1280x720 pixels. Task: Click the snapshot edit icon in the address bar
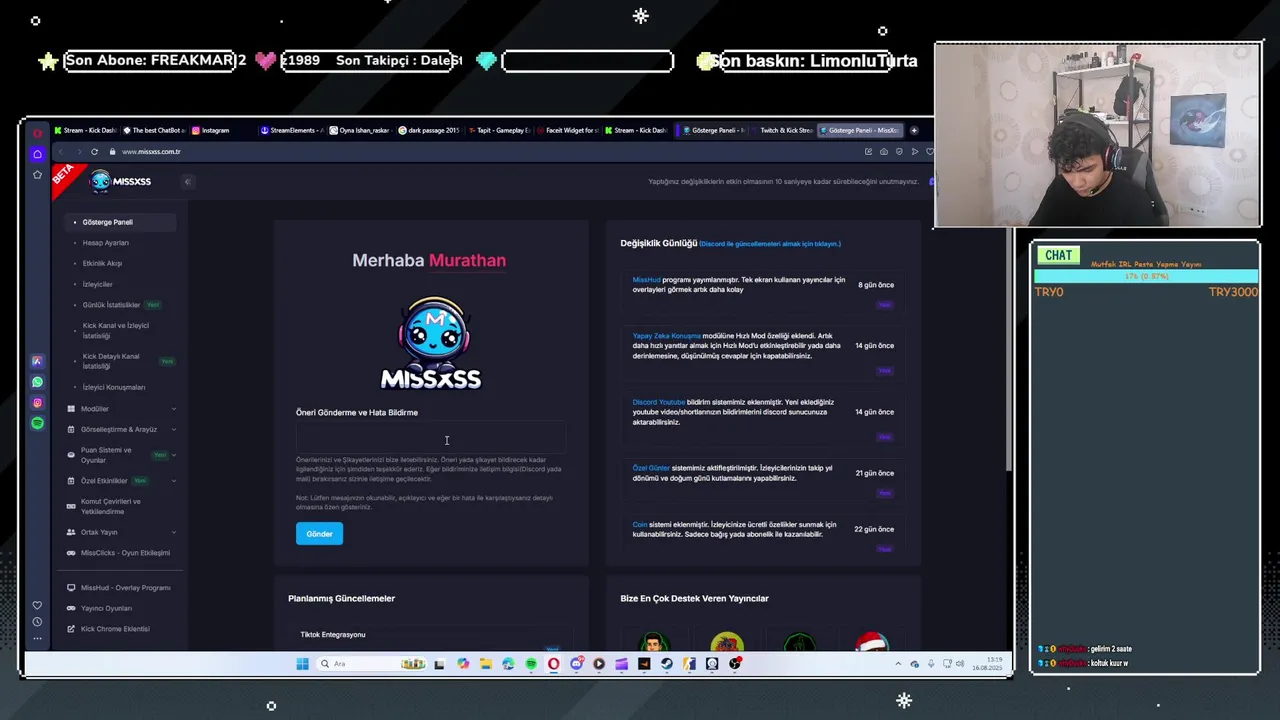[868, 152]
